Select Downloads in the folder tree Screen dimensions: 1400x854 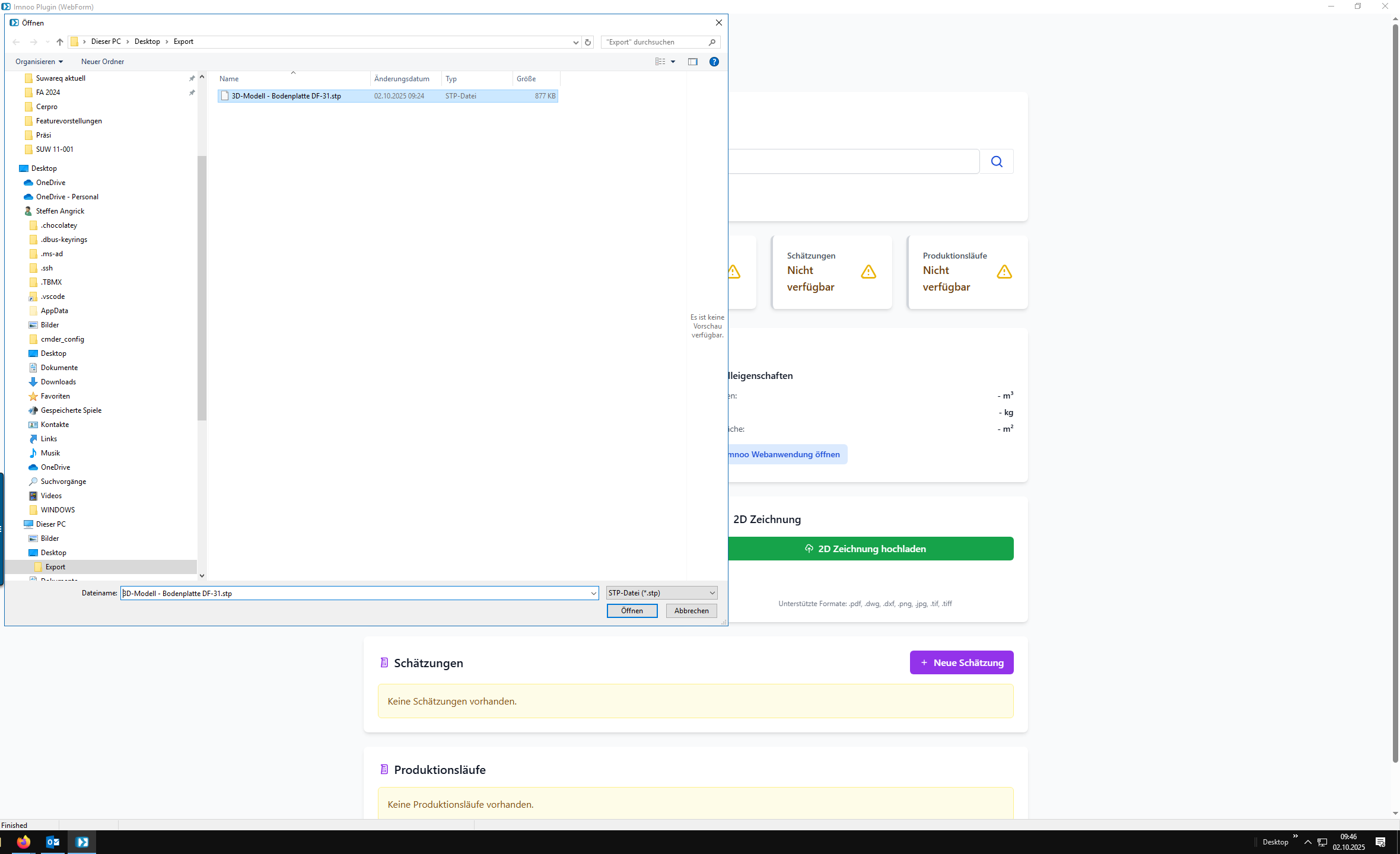(58, 382)
